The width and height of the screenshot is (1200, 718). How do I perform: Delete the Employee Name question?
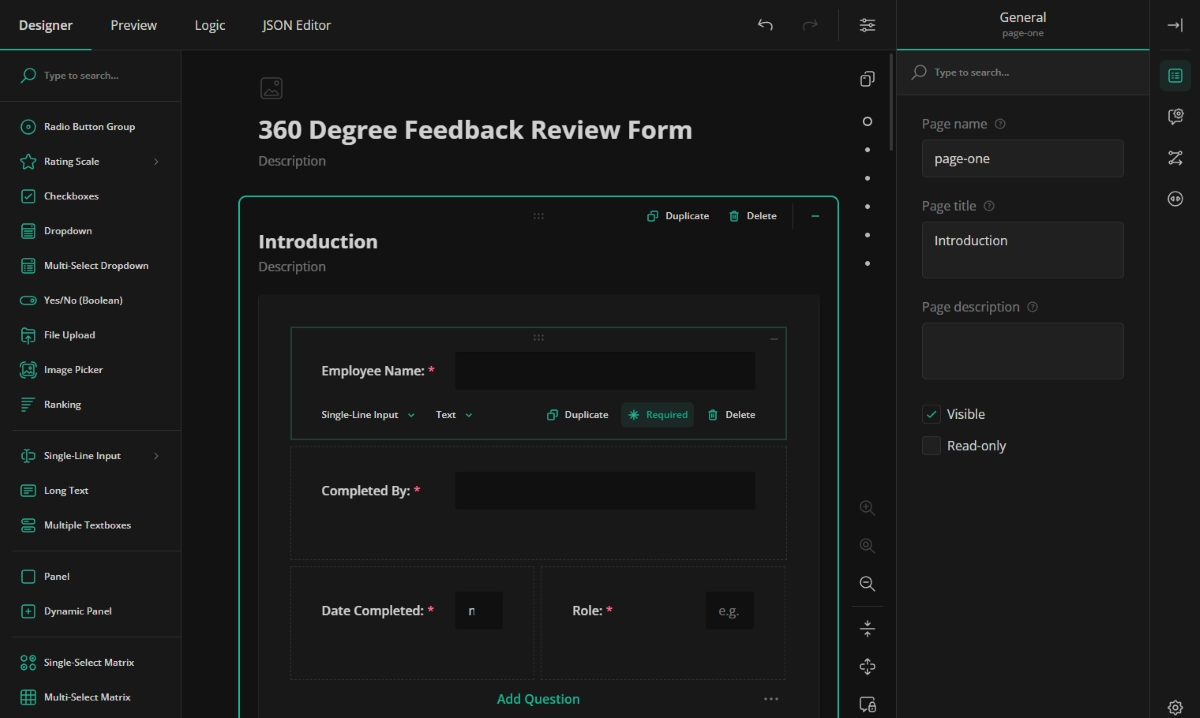(731, 415)
